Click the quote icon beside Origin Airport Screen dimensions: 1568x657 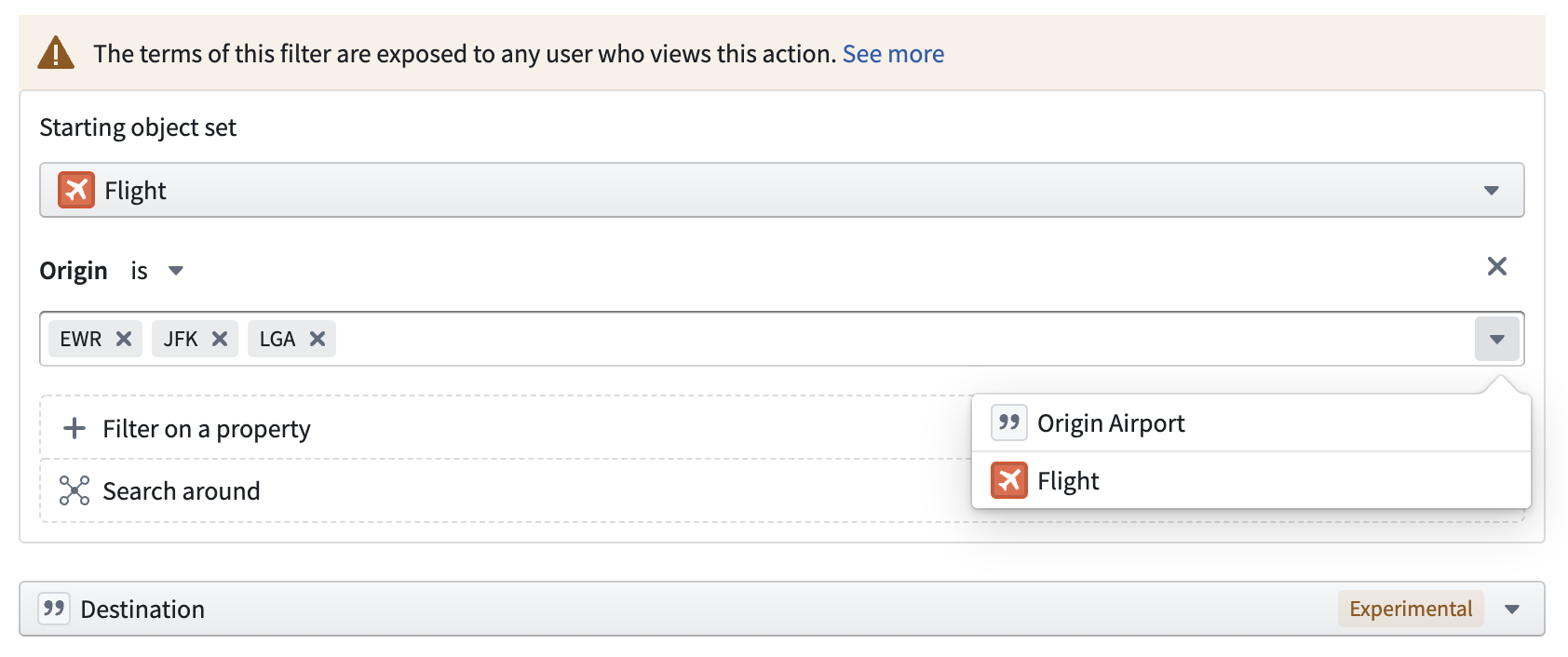[1008, 422]
